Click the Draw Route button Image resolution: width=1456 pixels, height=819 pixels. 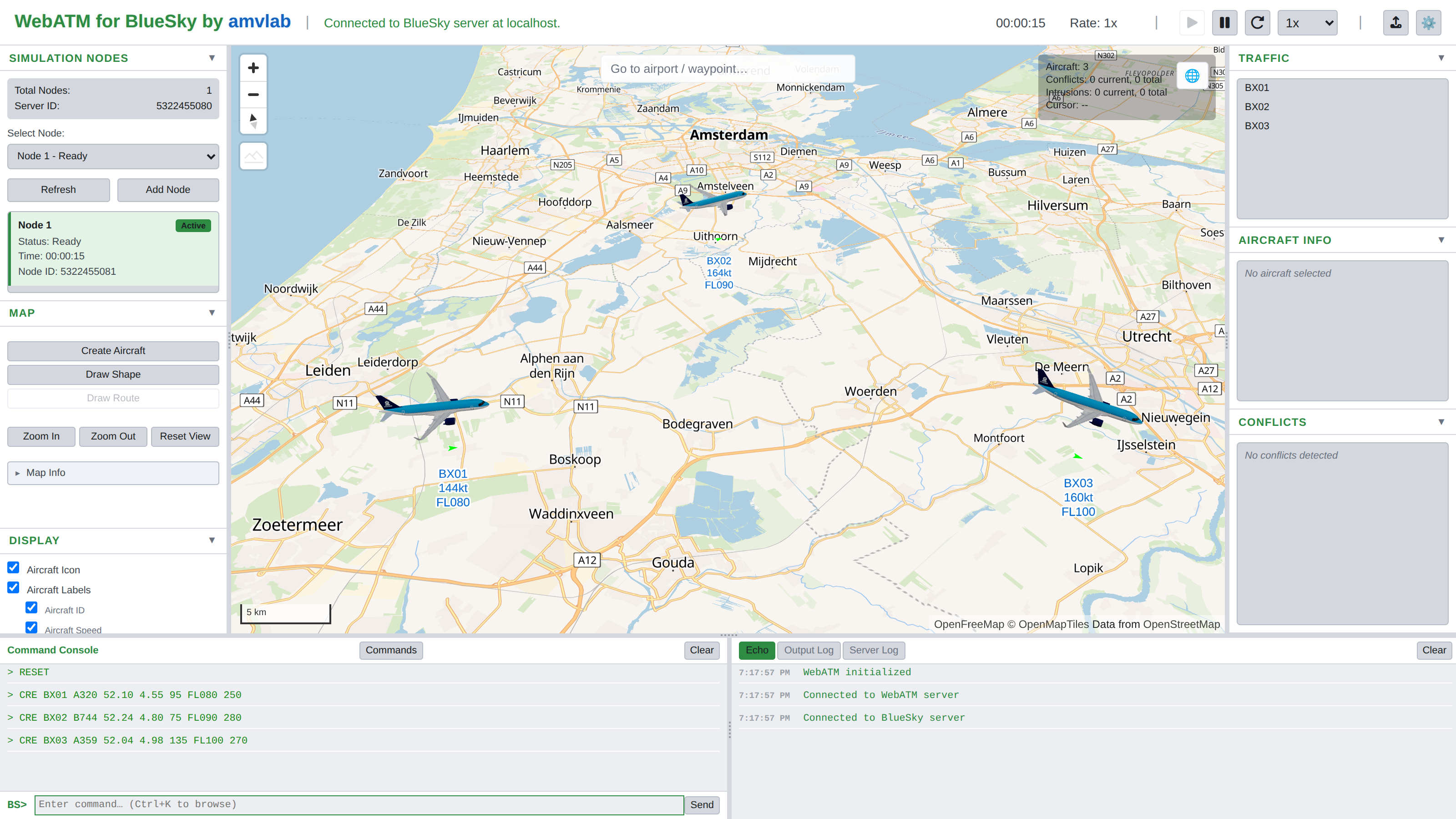coord(113,398)
